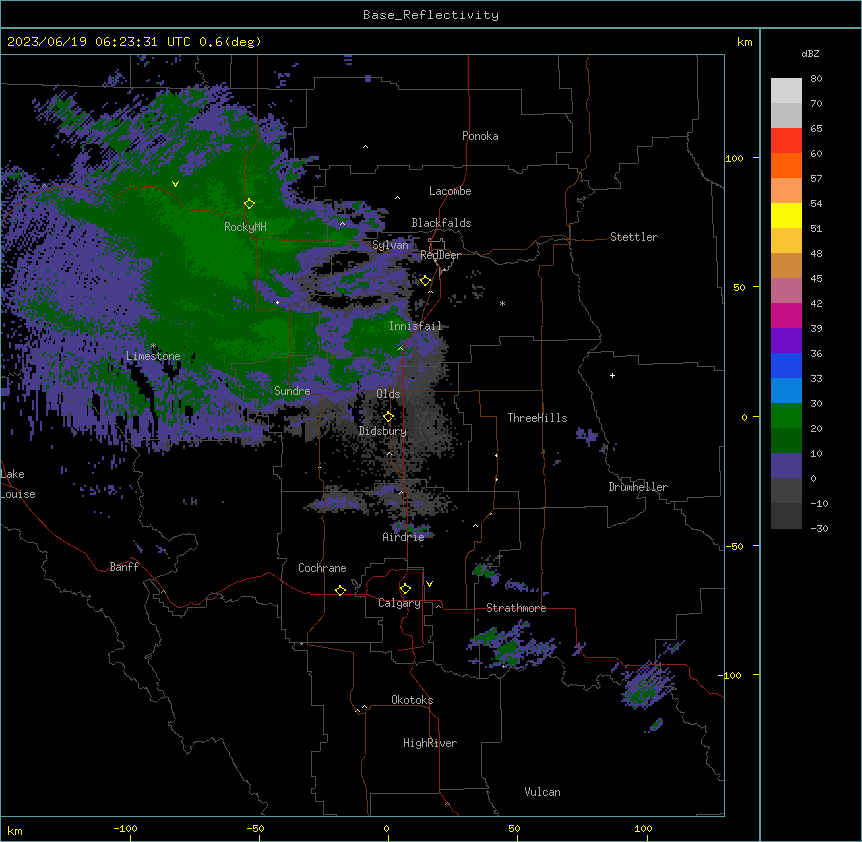Select the Drumheller label
The image size is (862, 842).
[638, 487]
